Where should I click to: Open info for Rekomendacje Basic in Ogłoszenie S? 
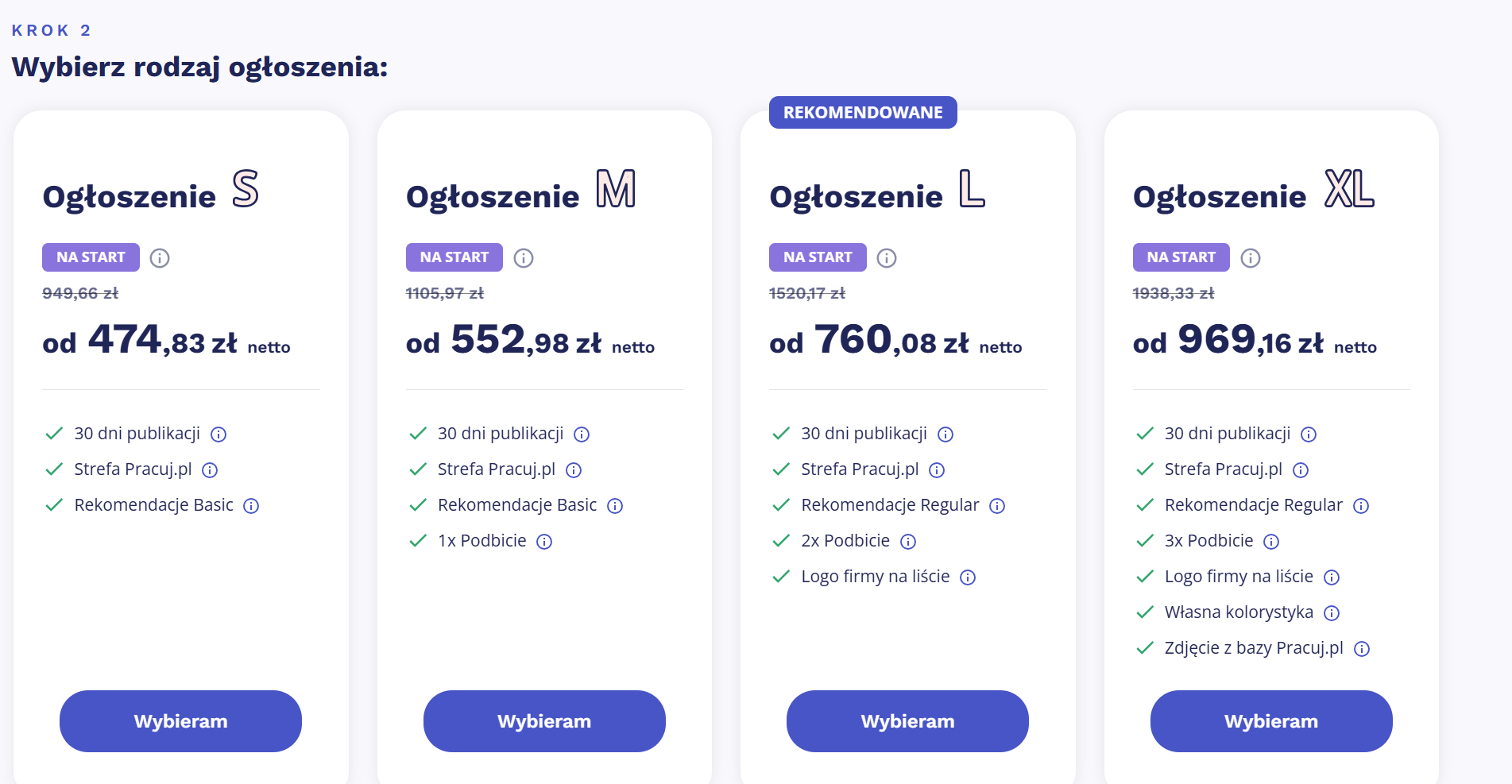251,506
